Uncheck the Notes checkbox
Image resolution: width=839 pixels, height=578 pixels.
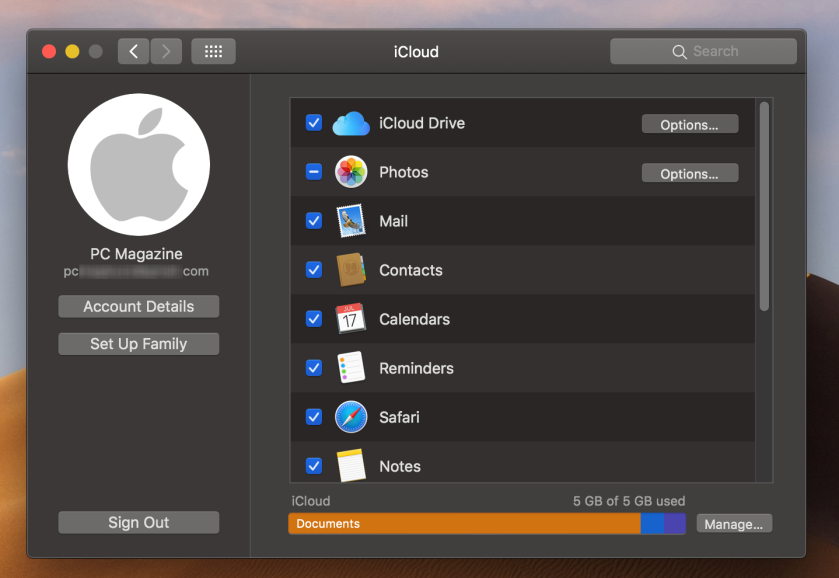[314, 466]
